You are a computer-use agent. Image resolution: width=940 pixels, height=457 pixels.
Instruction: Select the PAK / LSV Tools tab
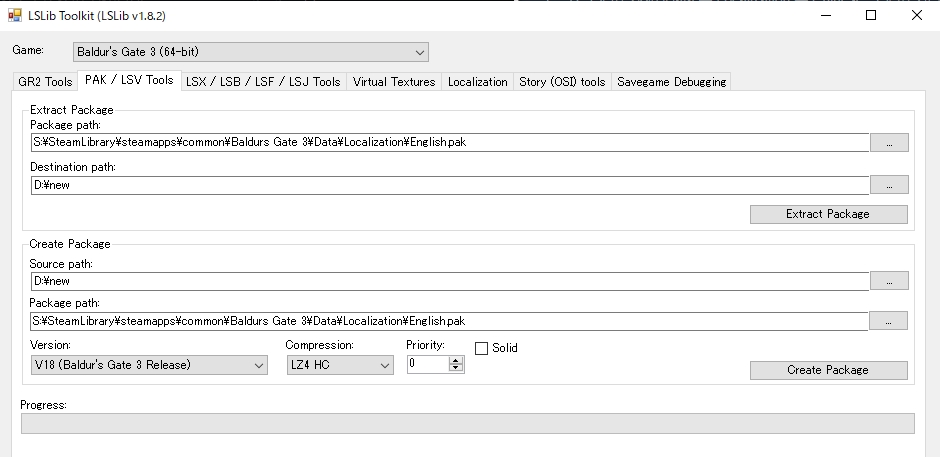(x=129, y=80)
